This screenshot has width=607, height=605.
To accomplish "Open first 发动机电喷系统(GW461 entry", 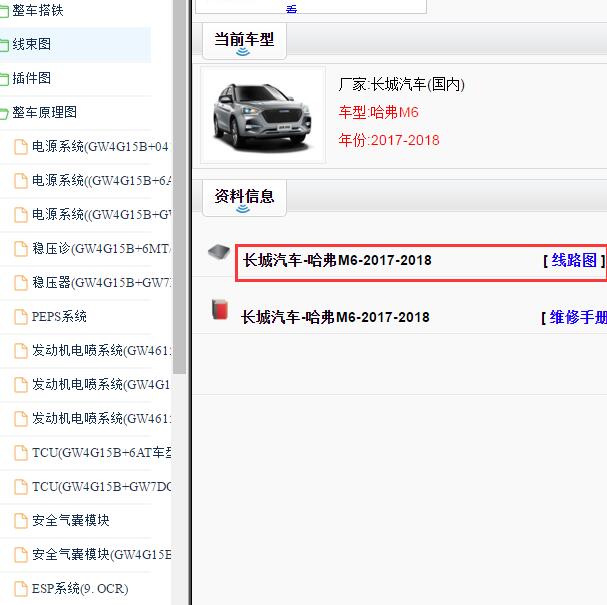I will (x=101, y=351).
